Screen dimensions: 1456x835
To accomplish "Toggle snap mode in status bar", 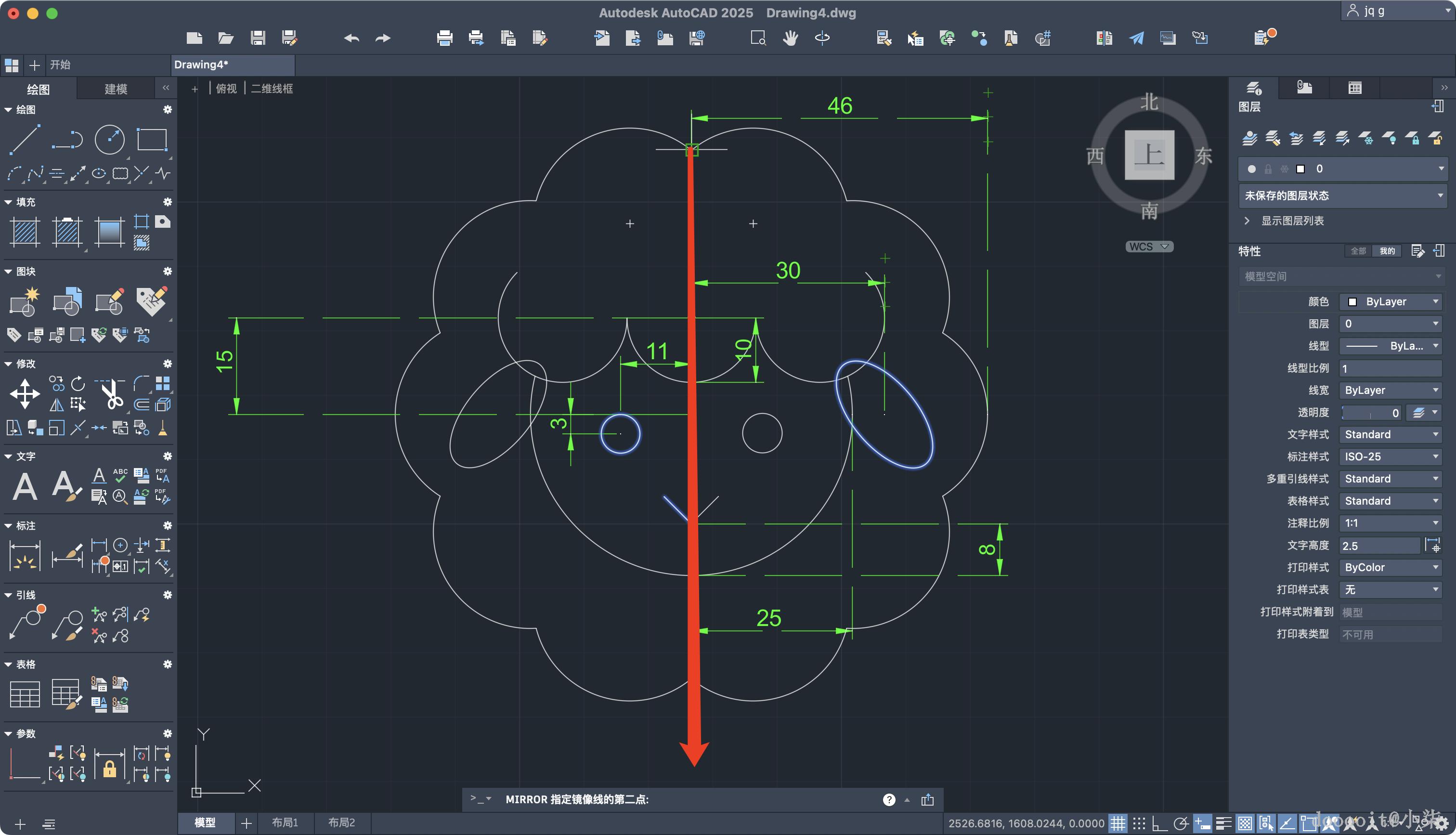I will (x=1139, y=823).
